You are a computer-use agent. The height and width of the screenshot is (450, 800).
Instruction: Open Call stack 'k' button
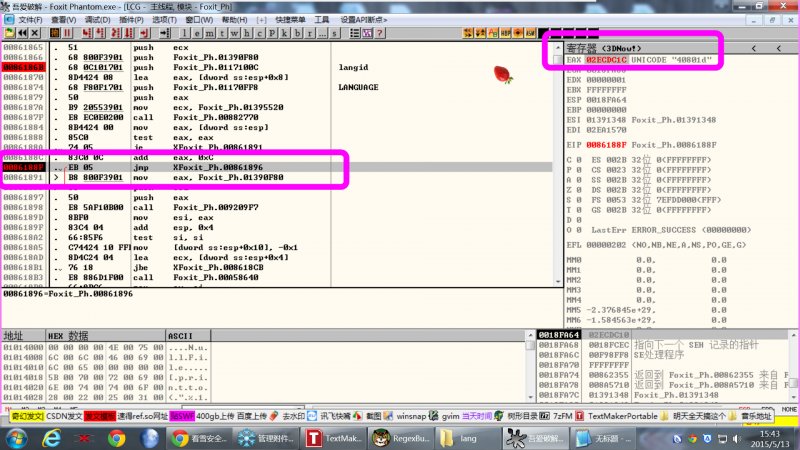pyautogui.click(x=284, y=33)
